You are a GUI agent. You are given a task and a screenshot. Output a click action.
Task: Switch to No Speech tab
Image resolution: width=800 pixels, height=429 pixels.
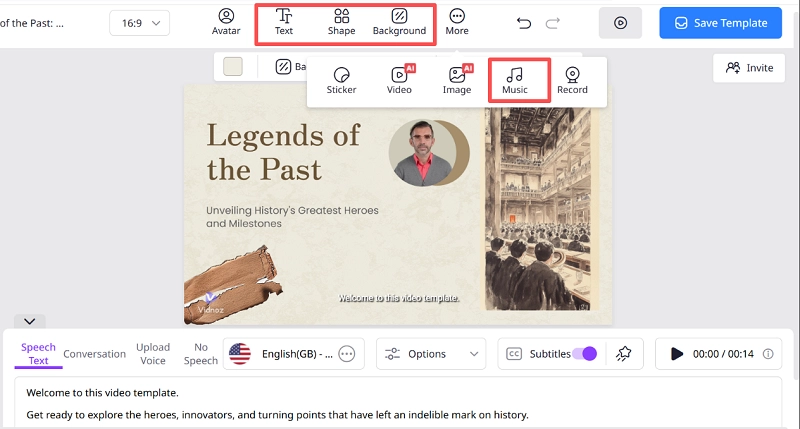pos(201,354)
